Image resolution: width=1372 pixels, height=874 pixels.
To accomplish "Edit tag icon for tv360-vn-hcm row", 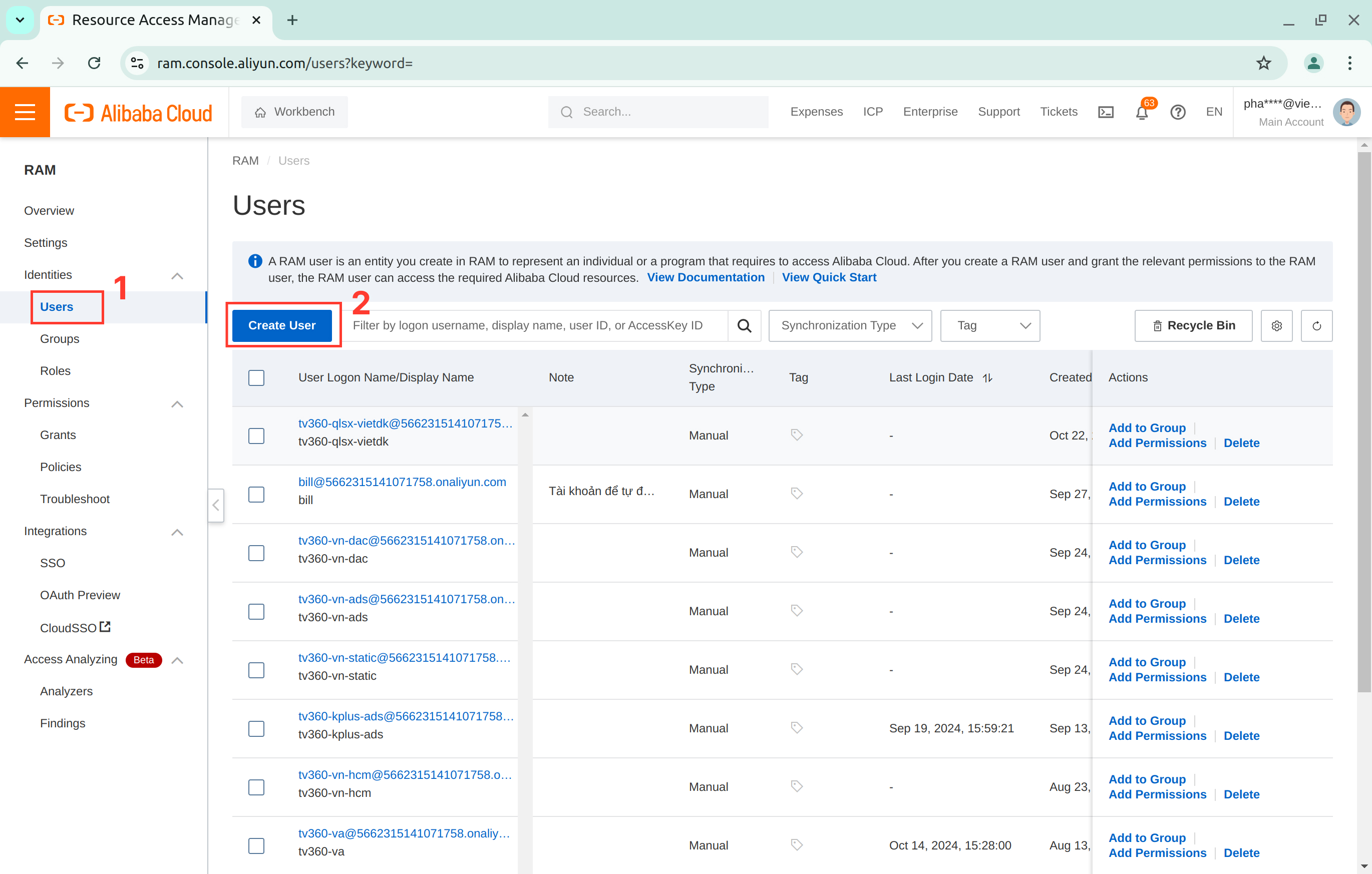I will point(797,786).
